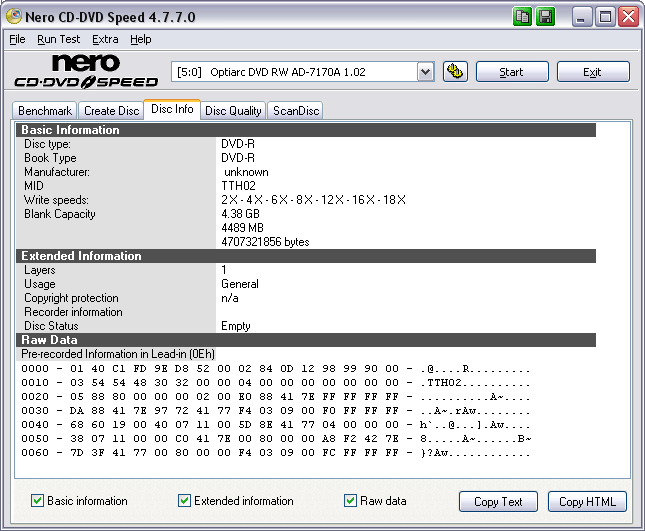Click the Disc type label
Image resolution: width=645 pixels, height=531 pixels.
click(47, 144)
